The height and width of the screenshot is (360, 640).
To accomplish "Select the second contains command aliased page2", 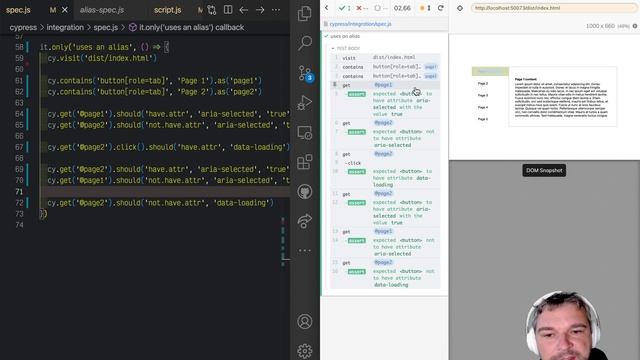I will click(385, 76).
